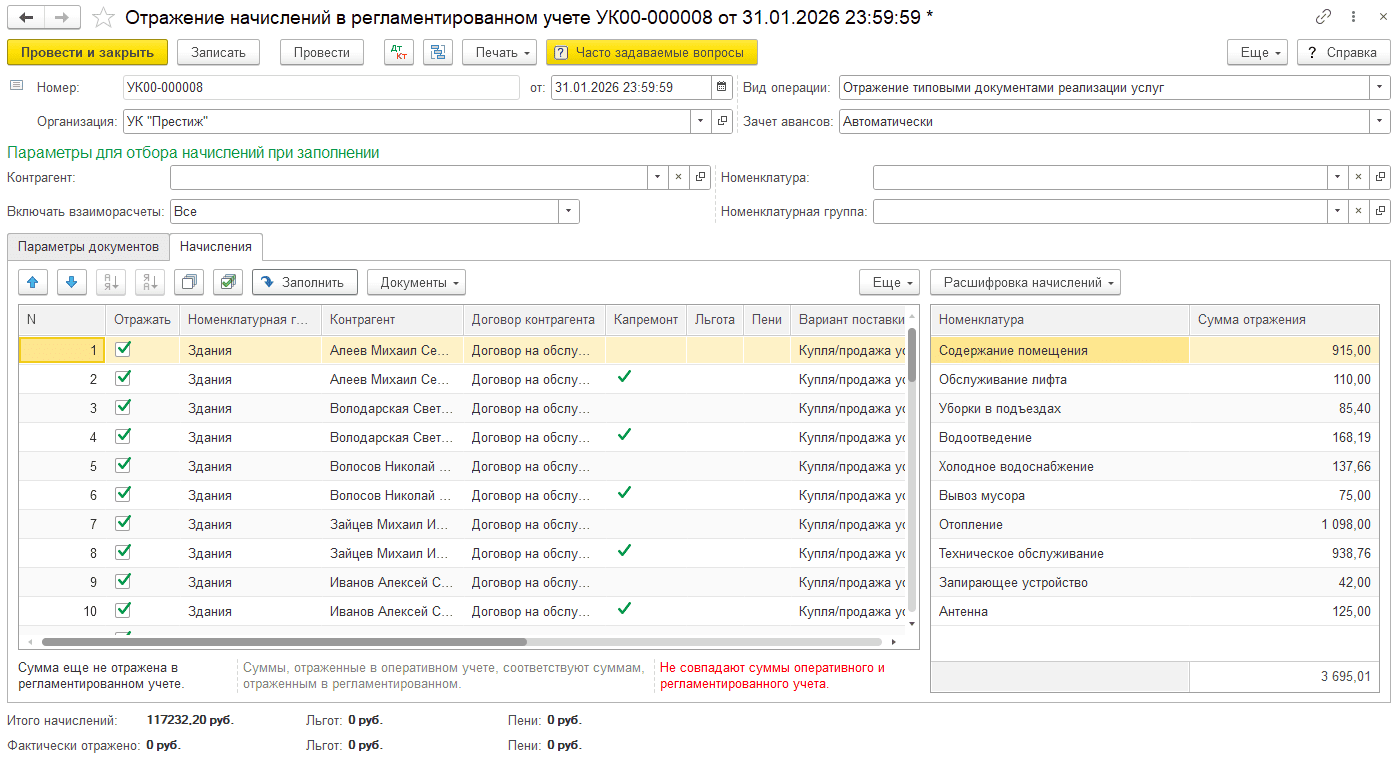This screenshot has height=758, width=1395.
Task: Expand Включать взаиморасчеты dropdown list
Action: [569, 212]
